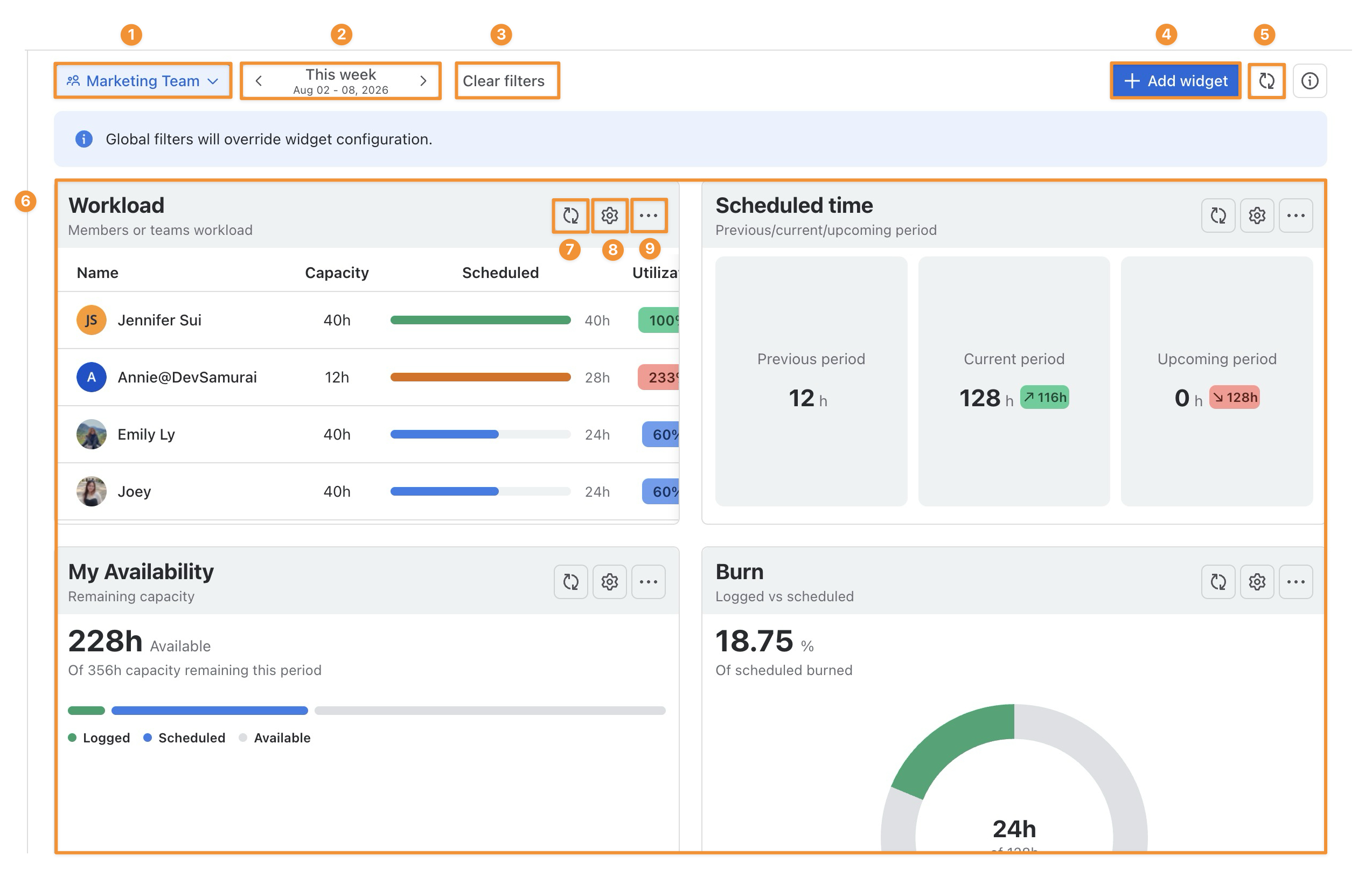
Task: Refresh the My Availability widget
Action: pos(570,582)
